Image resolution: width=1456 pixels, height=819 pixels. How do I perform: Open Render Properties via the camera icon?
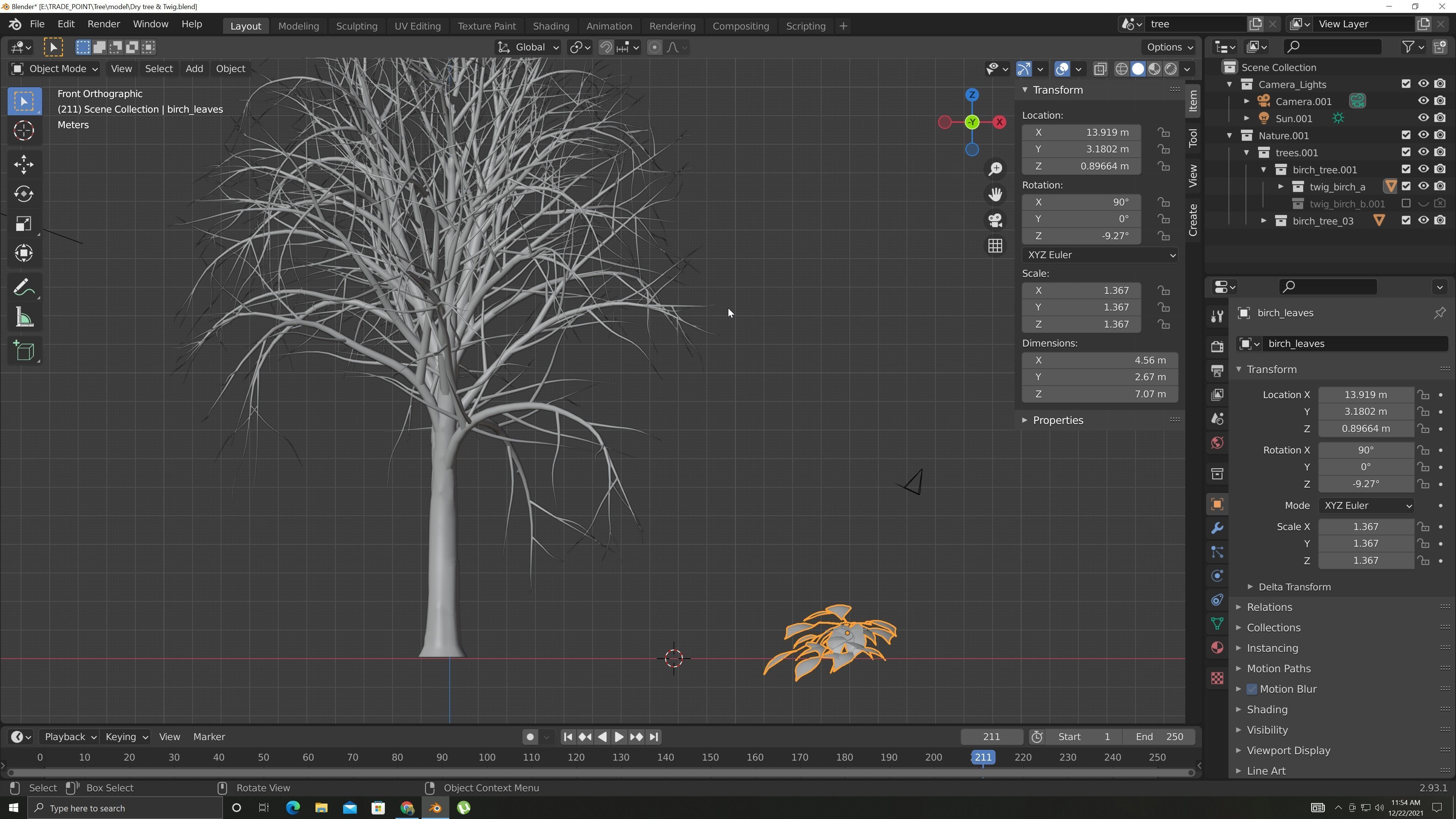pyautogui.click(x=1216, y=346)
